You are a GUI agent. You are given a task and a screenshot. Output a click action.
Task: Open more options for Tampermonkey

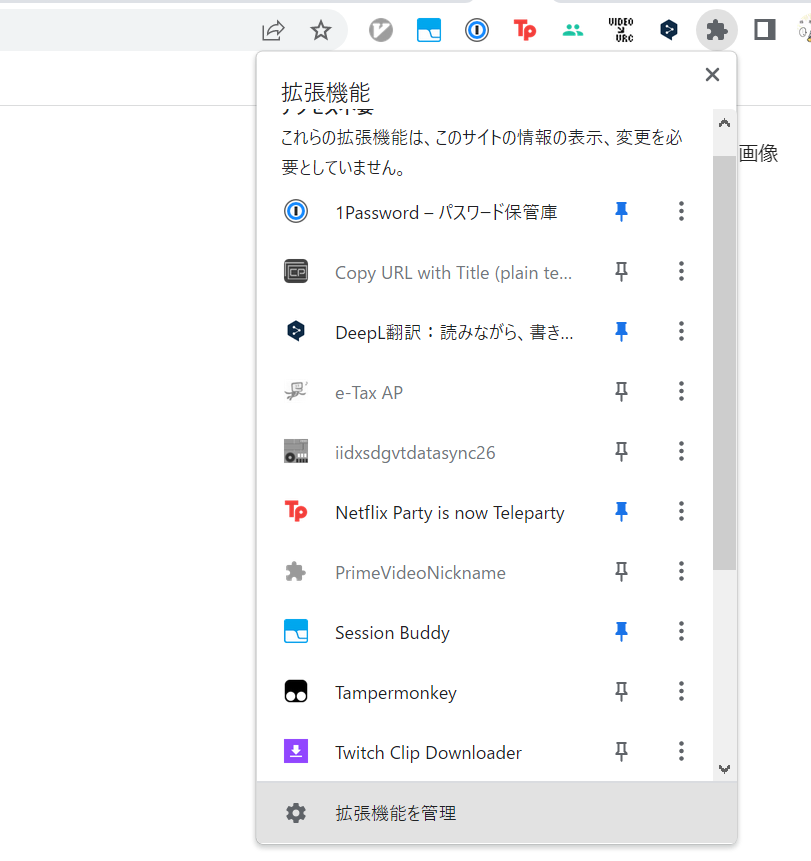[681, 691]
